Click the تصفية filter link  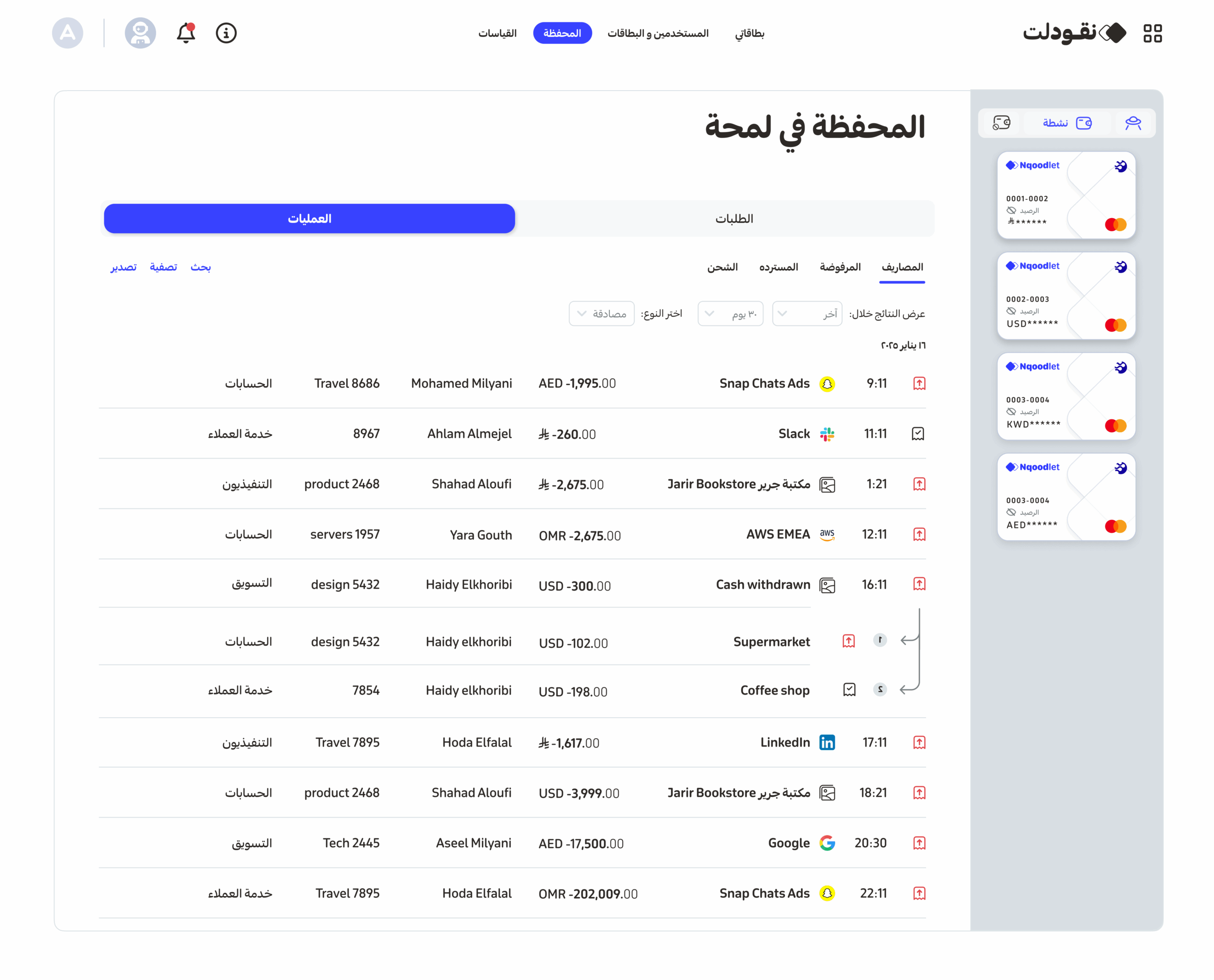coord(163,267)
